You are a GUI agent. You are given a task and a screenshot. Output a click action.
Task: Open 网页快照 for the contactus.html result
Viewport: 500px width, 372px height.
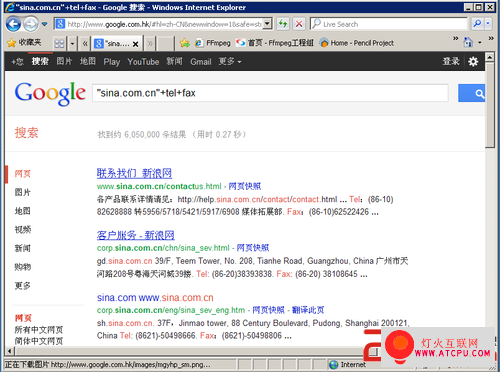point(245,186)
